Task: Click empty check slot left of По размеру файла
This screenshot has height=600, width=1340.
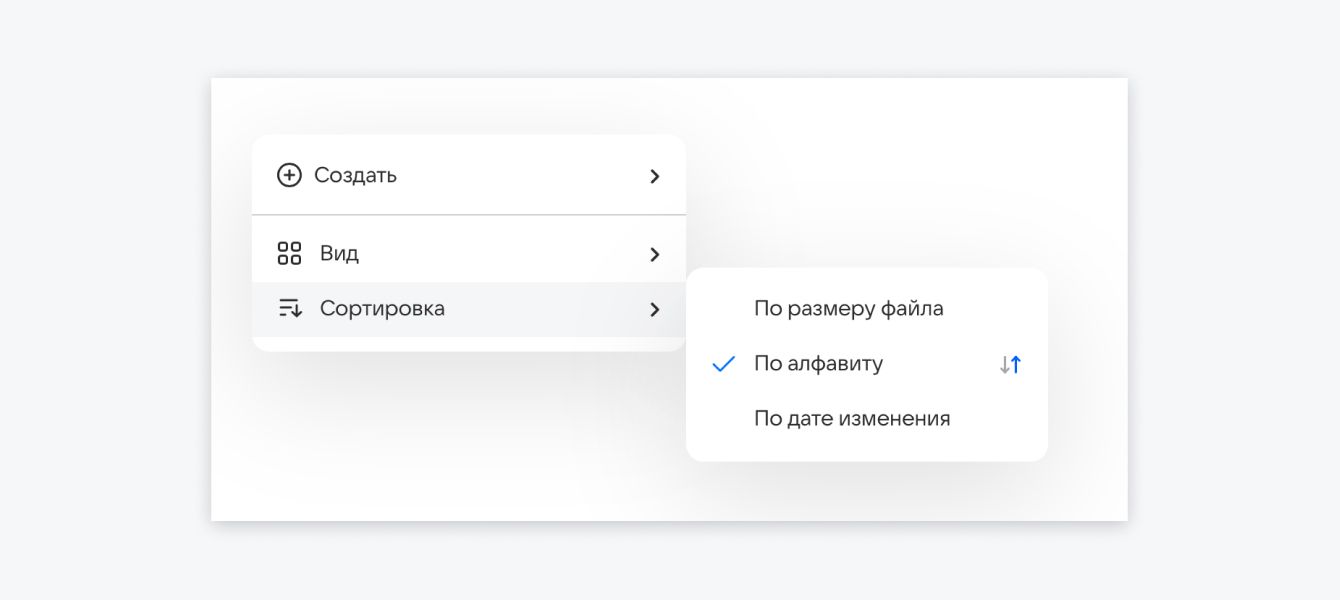Action: click(x=723, y=309)
